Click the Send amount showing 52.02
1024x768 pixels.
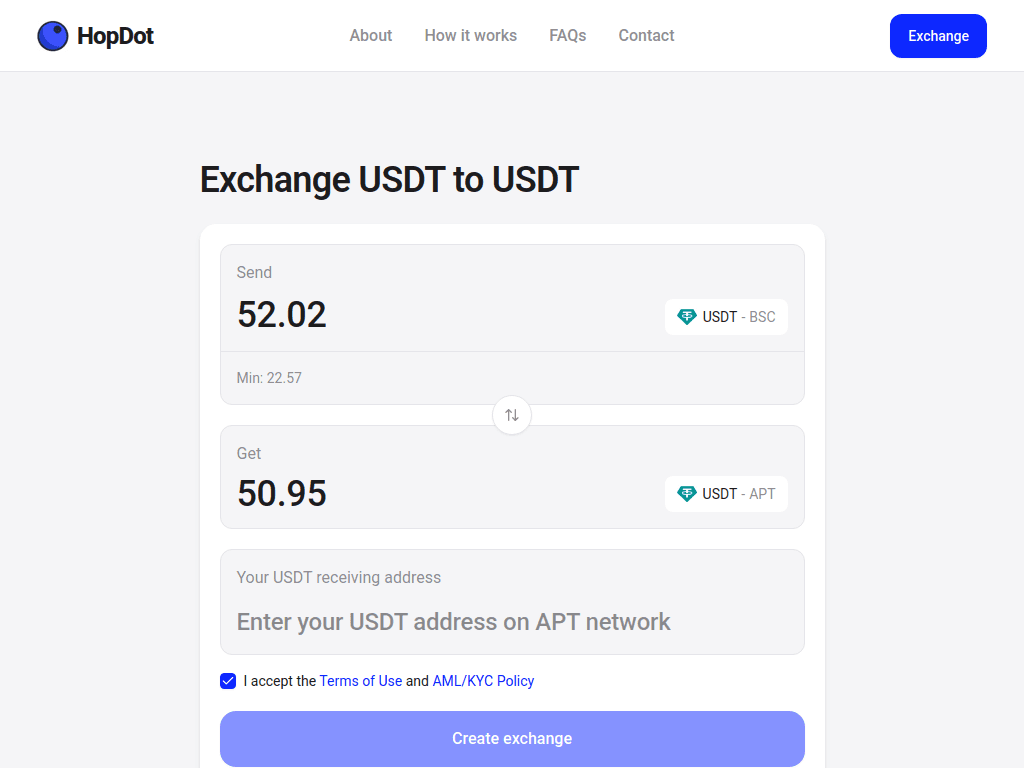click(x=282, y=314)
